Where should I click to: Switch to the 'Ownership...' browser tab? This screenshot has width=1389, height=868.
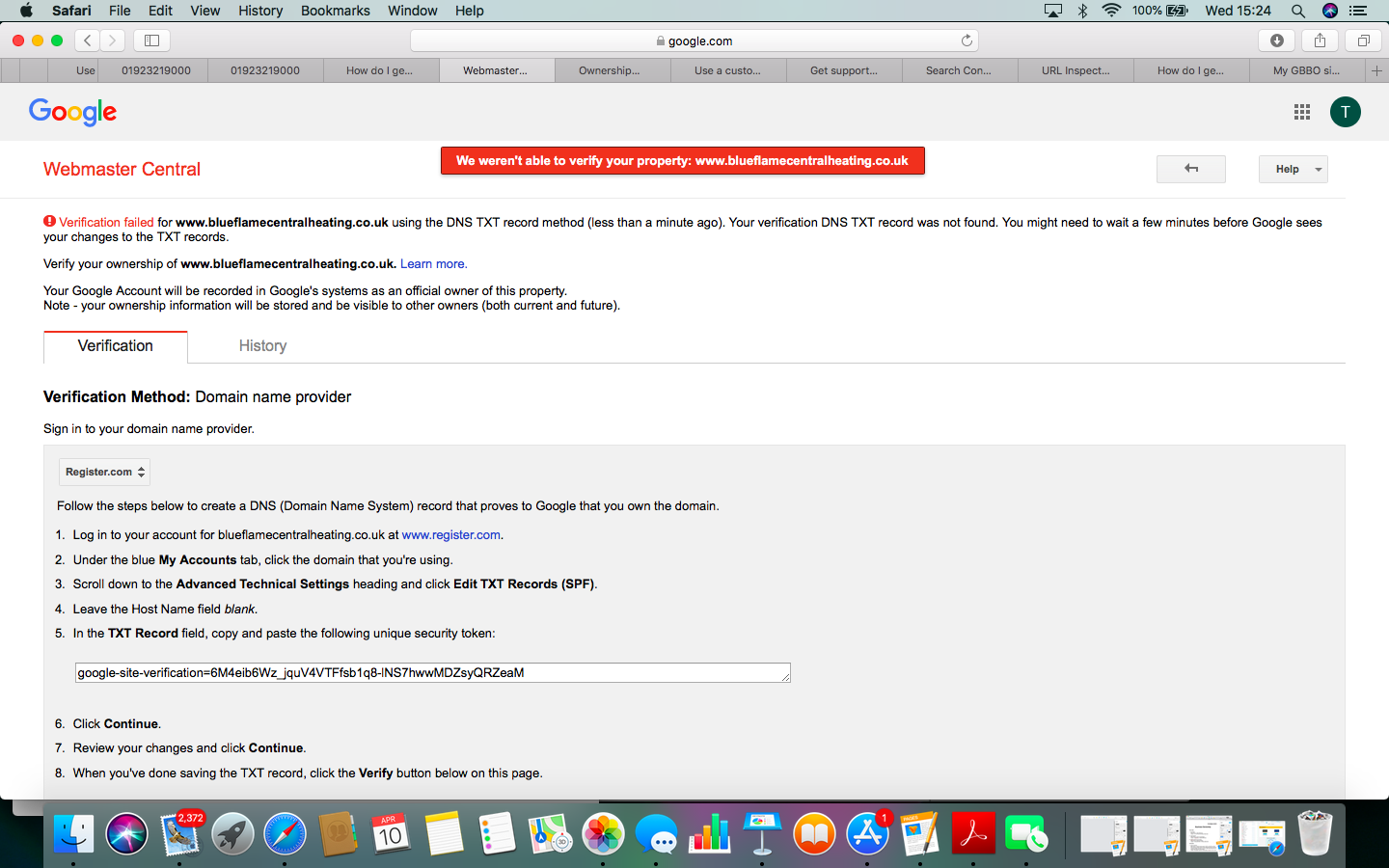(x=613, y=70)
